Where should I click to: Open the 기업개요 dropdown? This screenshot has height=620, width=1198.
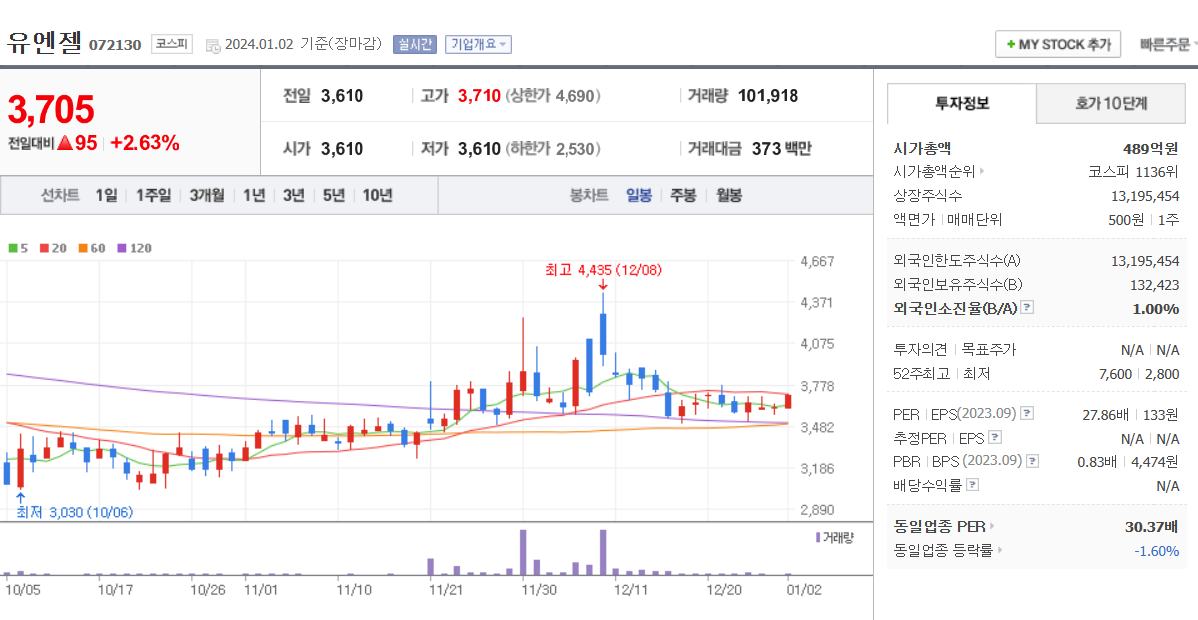pyautogui.click(x=478, y=44)
